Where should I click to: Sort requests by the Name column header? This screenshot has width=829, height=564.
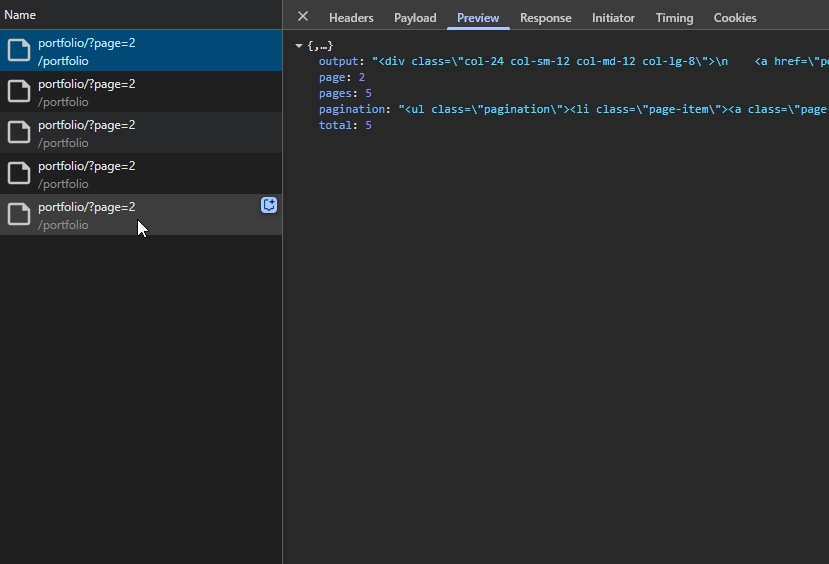(20, 15)
